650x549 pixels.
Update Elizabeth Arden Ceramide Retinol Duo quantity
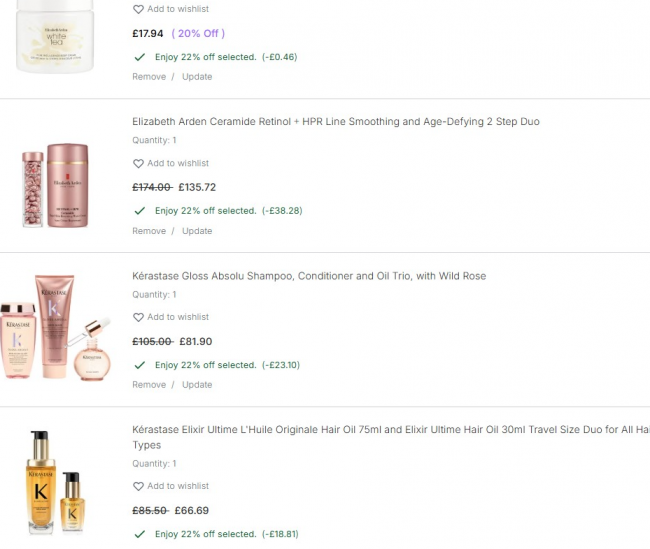197,231
